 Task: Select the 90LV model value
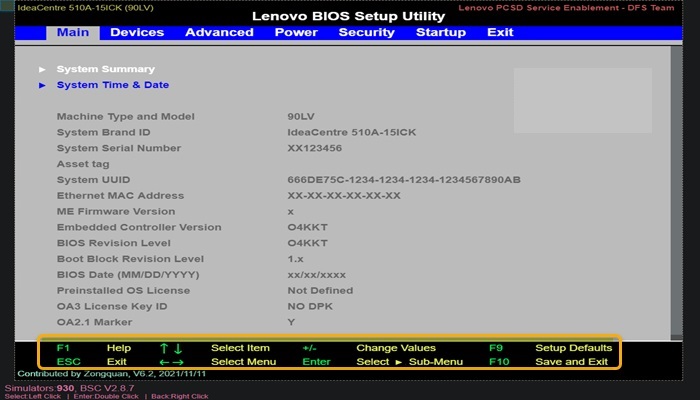click(301, 117)
